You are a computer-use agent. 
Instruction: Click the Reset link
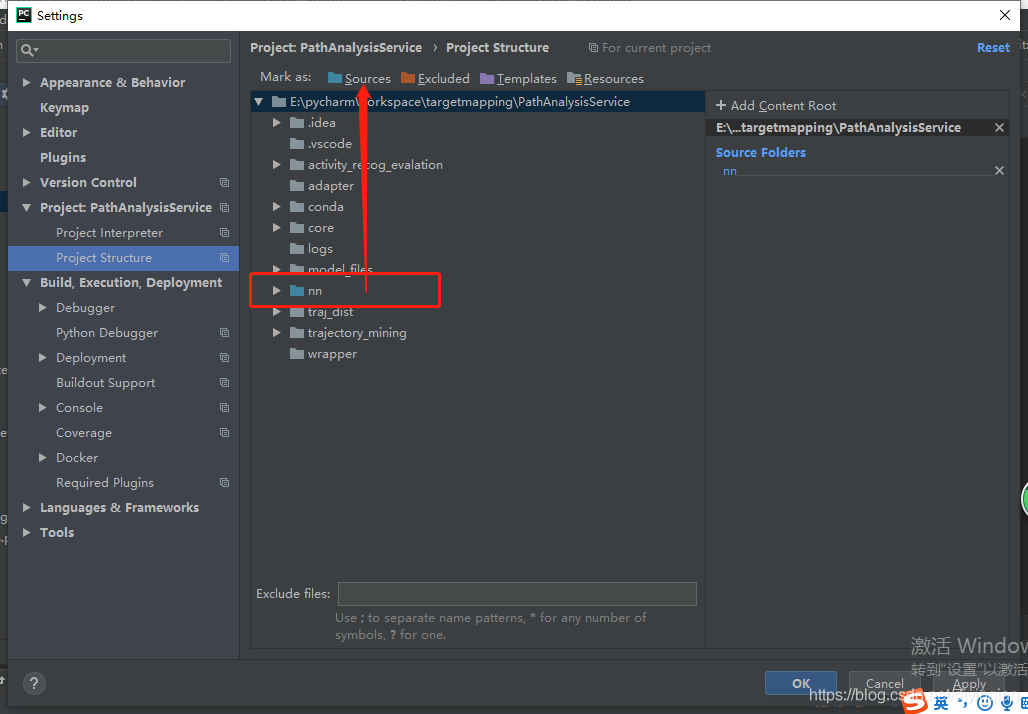click(x=993, y=48)
